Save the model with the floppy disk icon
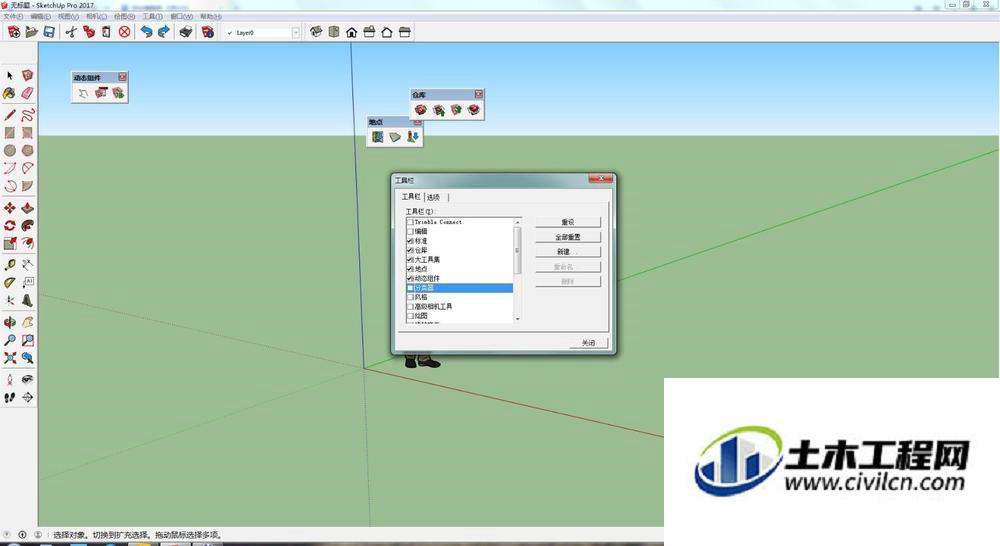 pos(49,32)
